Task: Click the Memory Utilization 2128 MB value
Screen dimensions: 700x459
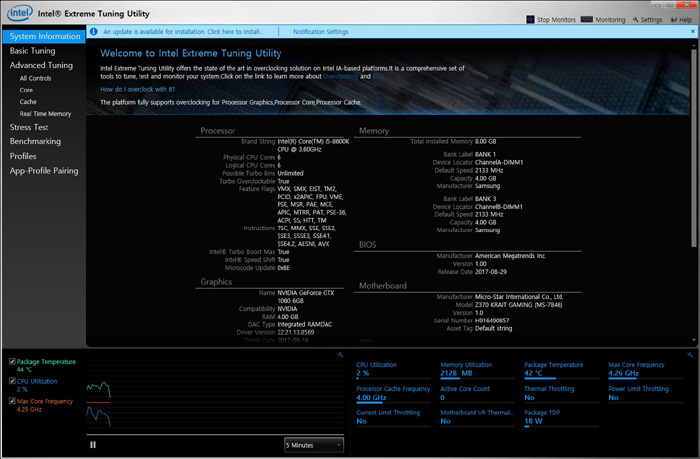Action: (456, 373)
